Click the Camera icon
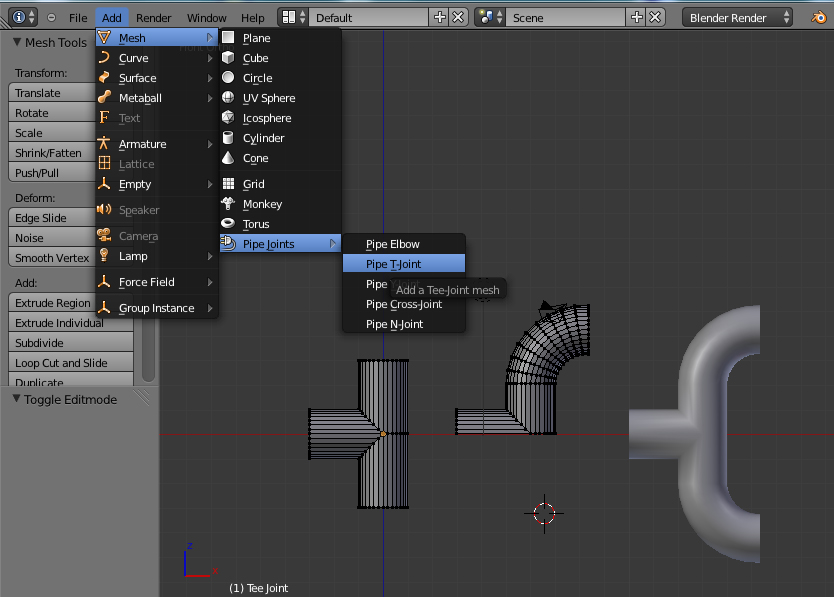The width and height of the screenshot is (834, 597). 104,235
